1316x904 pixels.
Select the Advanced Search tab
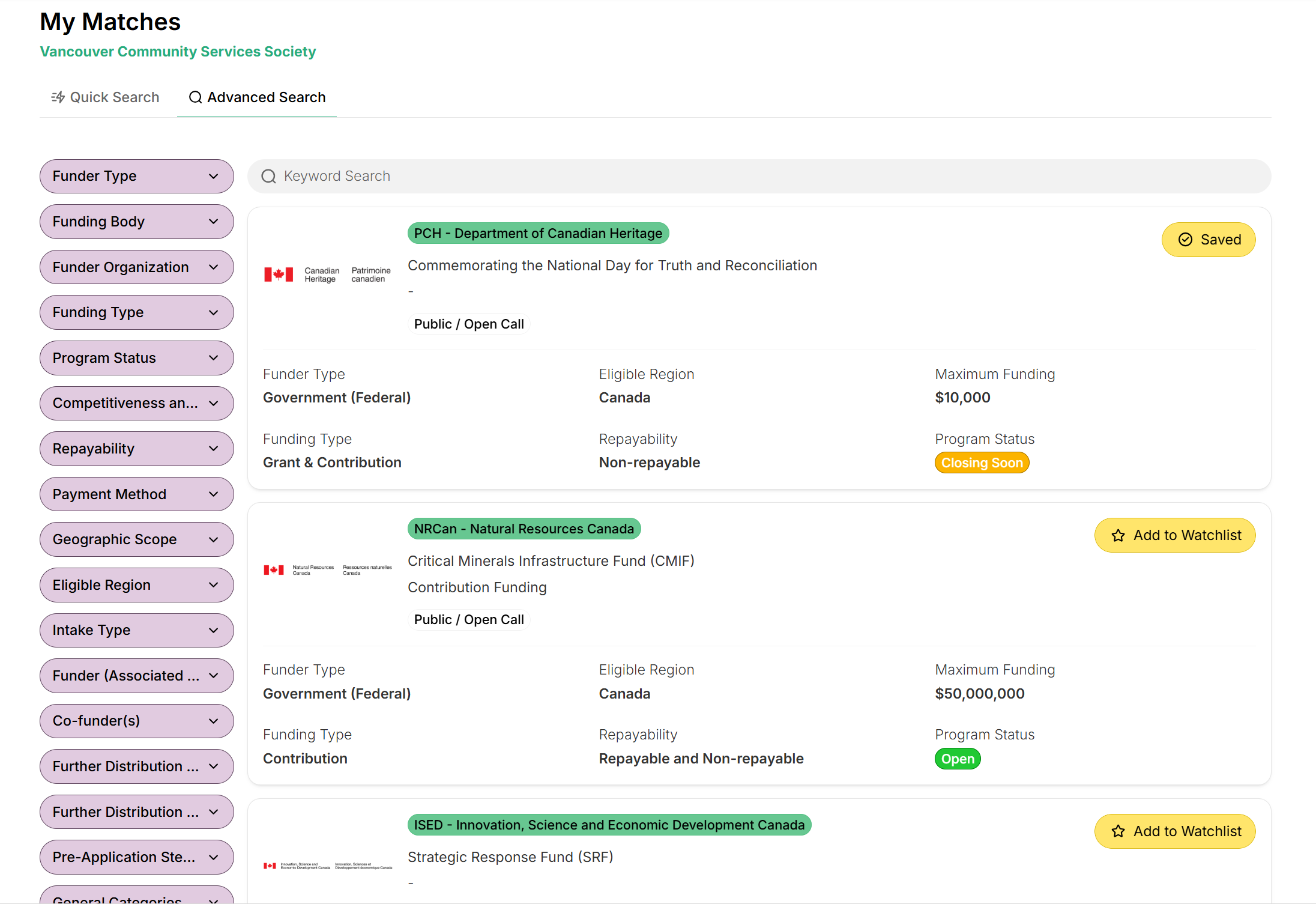257,97
